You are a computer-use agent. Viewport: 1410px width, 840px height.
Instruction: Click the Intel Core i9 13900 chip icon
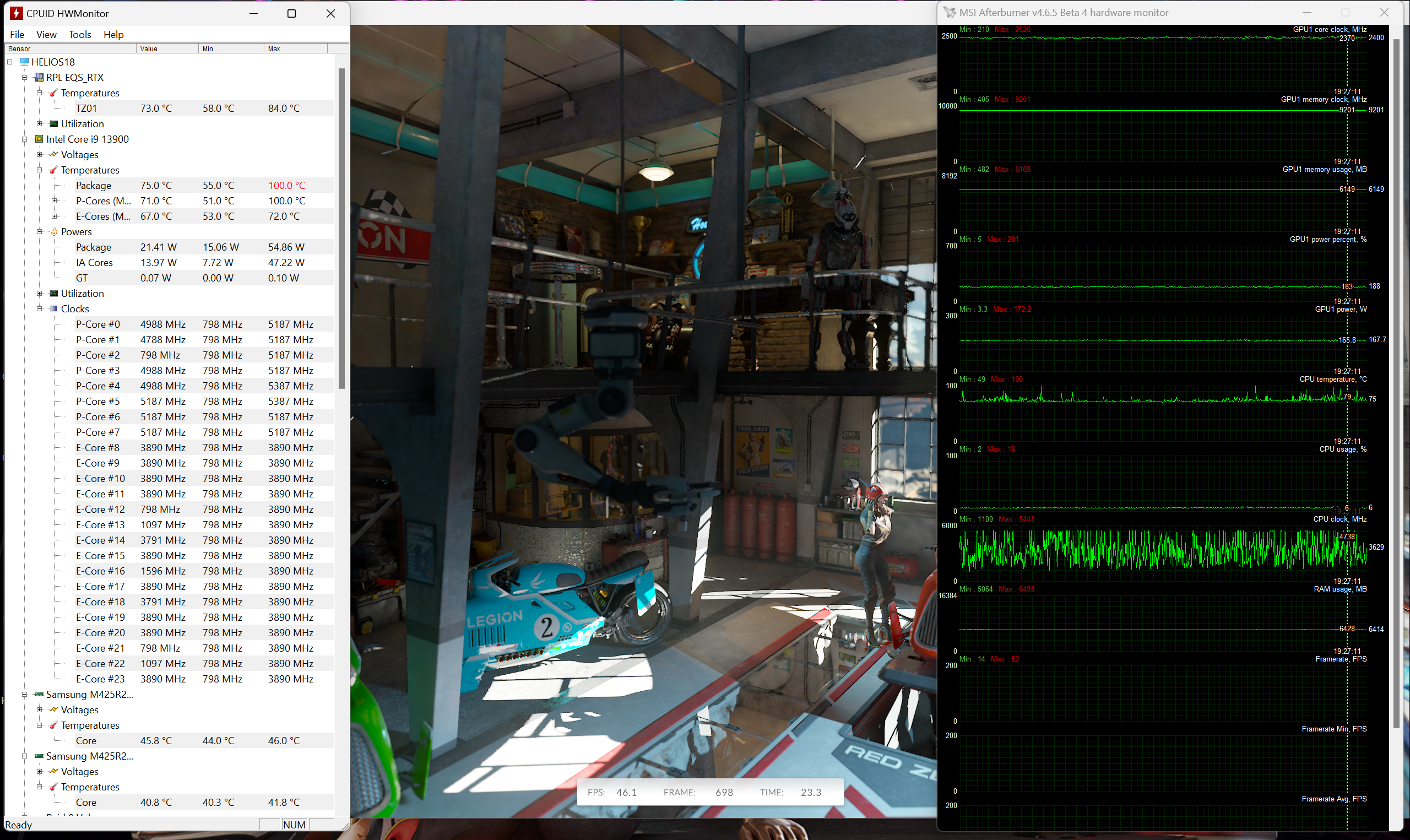pyautogui.click(x=39, y=139)
